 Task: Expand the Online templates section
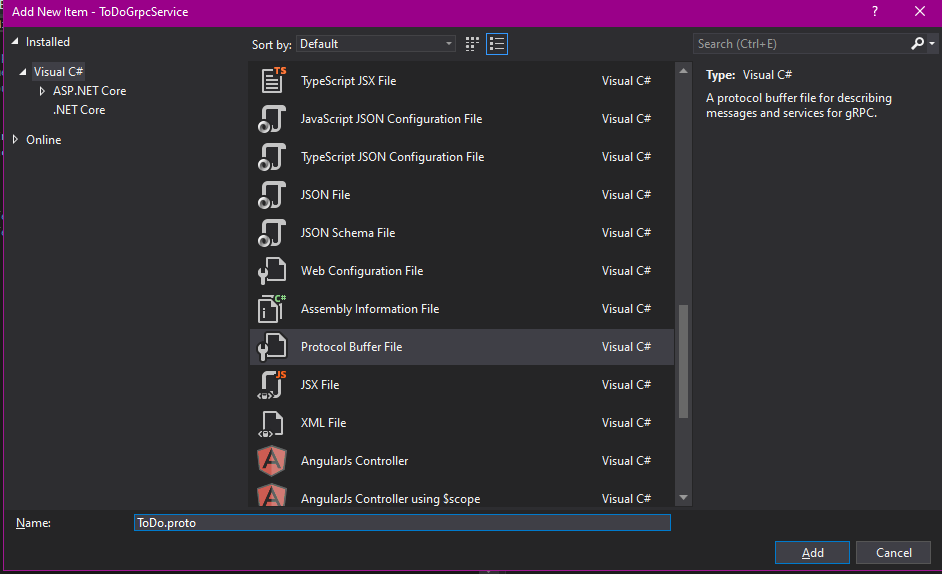[x=15, y=140]
